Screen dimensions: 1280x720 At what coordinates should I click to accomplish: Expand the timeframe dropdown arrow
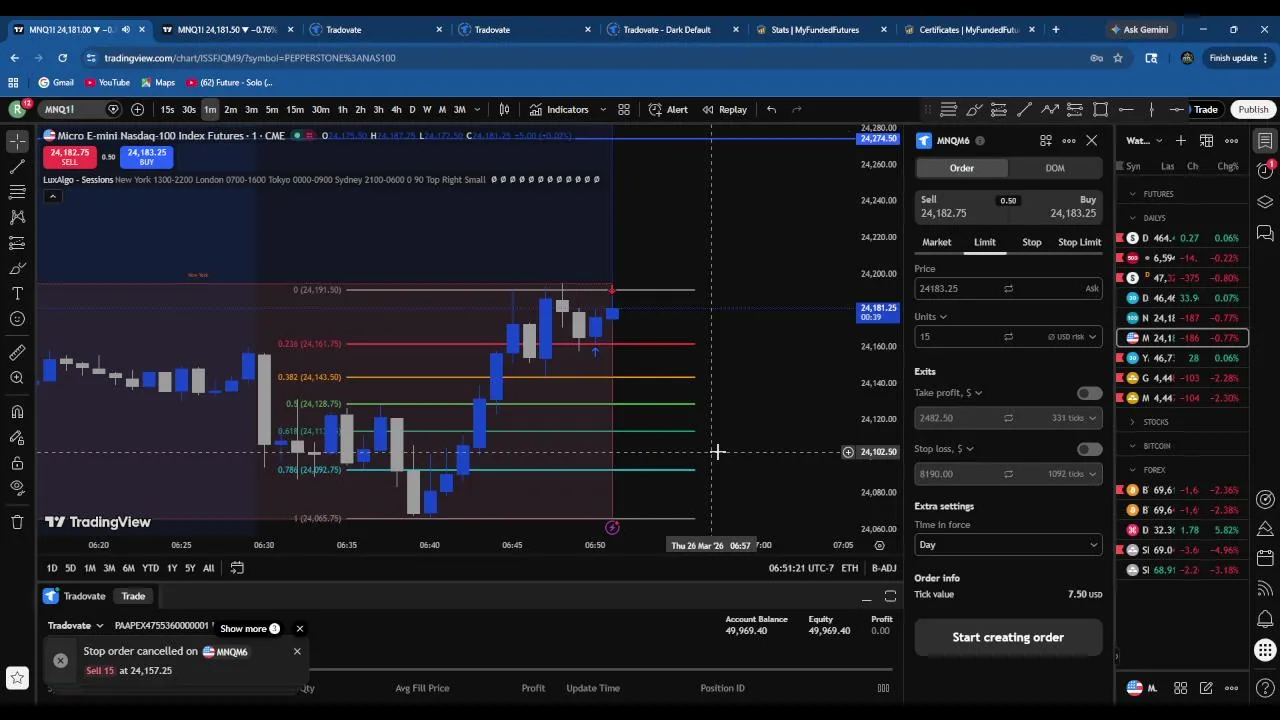coord(477,109)
